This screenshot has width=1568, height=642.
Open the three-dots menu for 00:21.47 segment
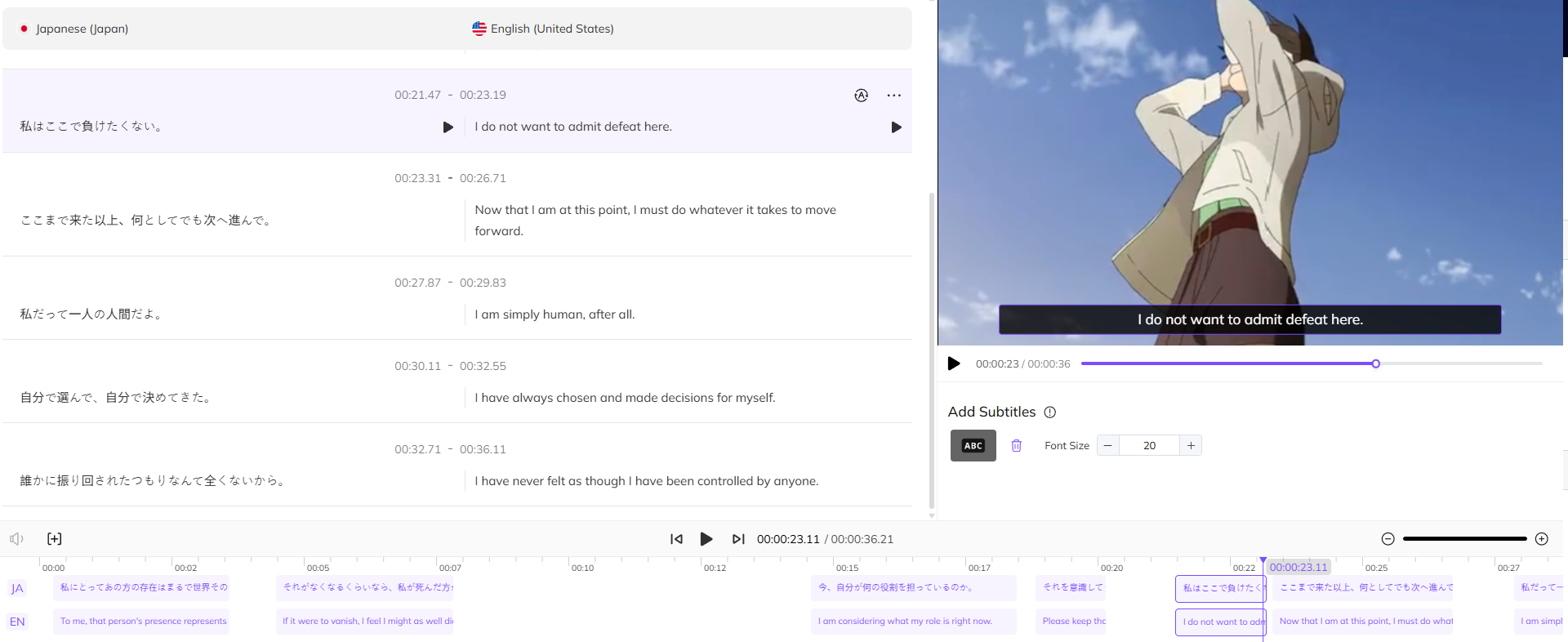(894, 96)
